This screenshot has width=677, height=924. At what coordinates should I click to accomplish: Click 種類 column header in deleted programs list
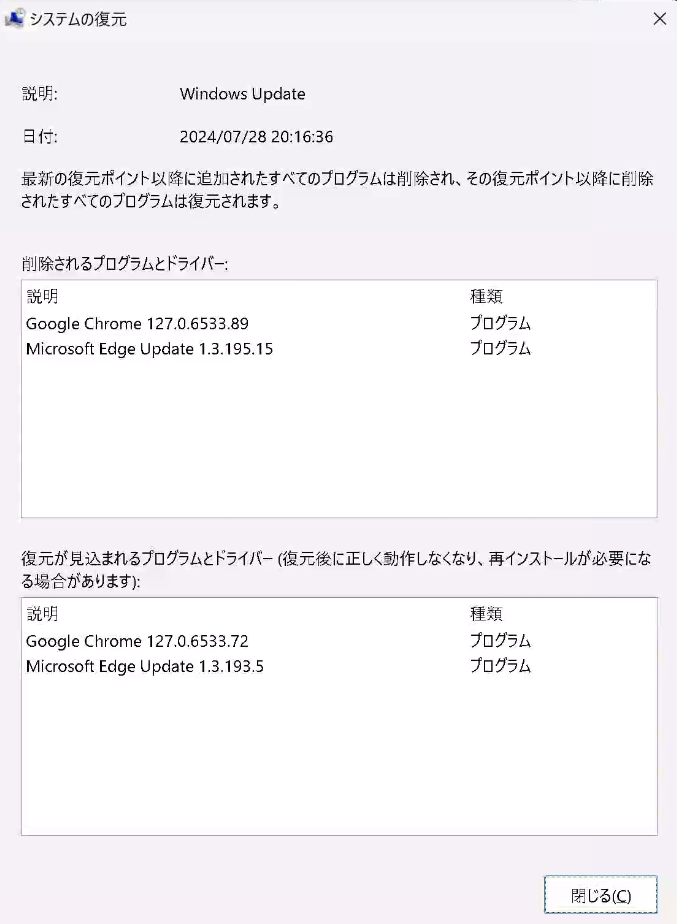point(486,296)
